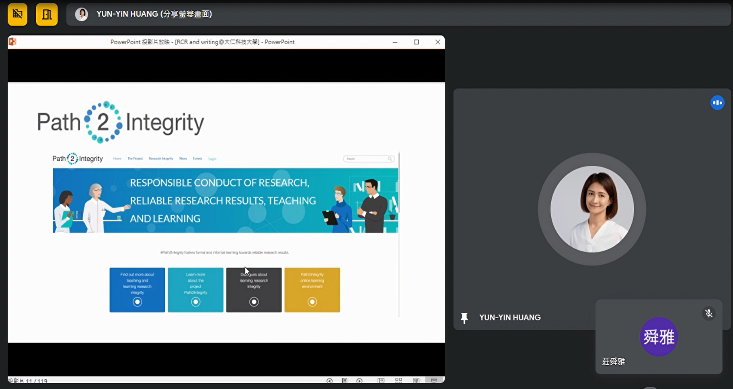Click the pin icon beside YUN-YIN HUANG
The width and height of the screenshot is (733, 389).
point(464,317)
